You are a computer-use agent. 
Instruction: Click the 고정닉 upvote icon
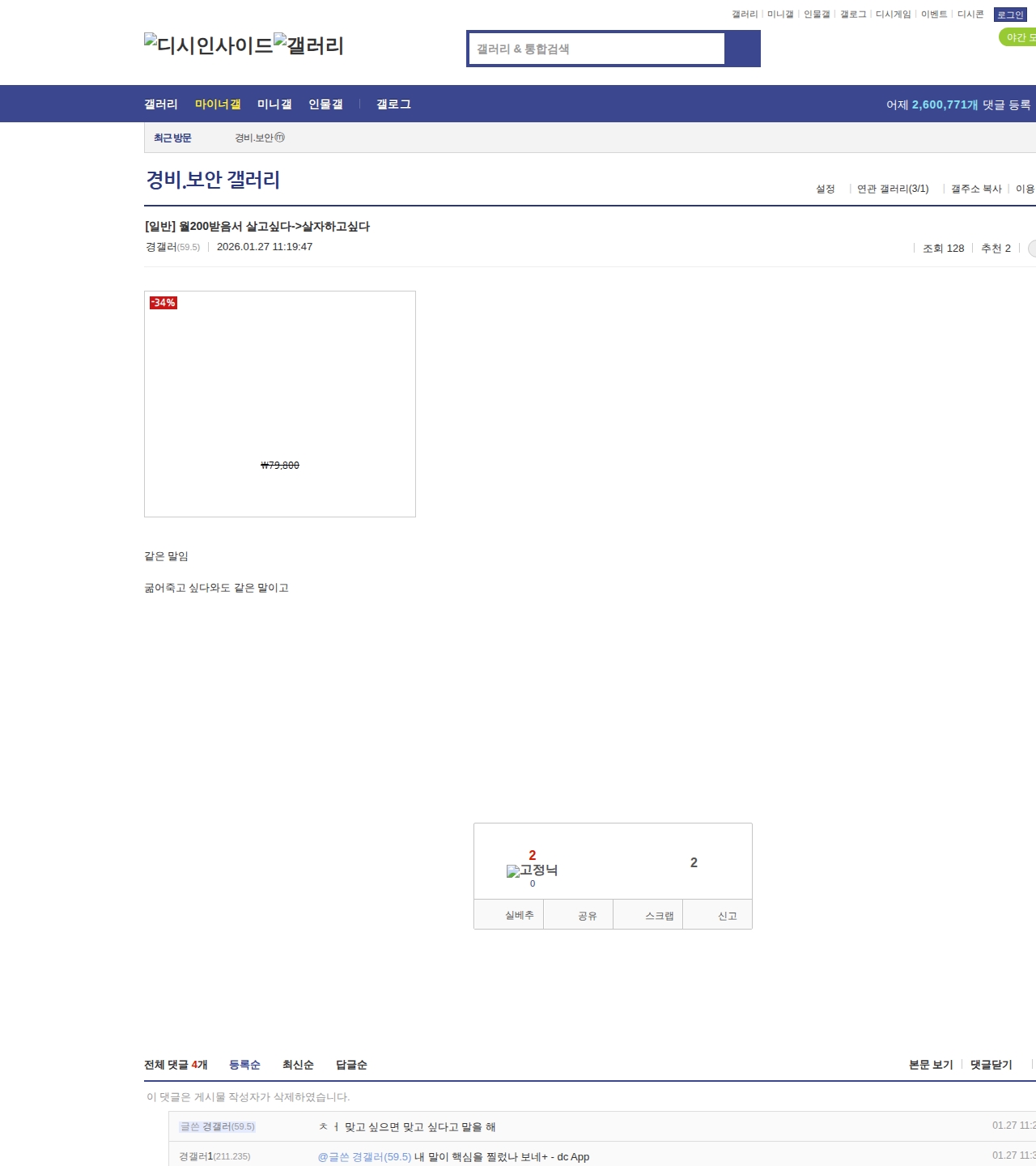tap(532, 871)
